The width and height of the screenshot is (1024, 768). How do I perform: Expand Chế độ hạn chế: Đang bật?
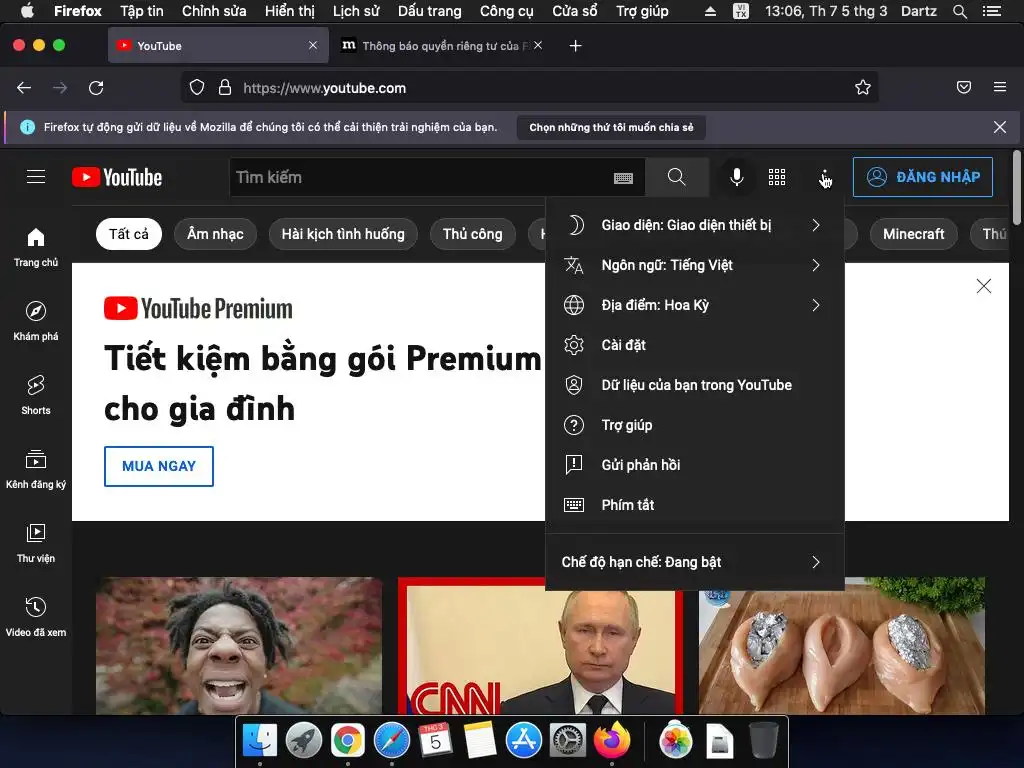click(x=695, y=562)
